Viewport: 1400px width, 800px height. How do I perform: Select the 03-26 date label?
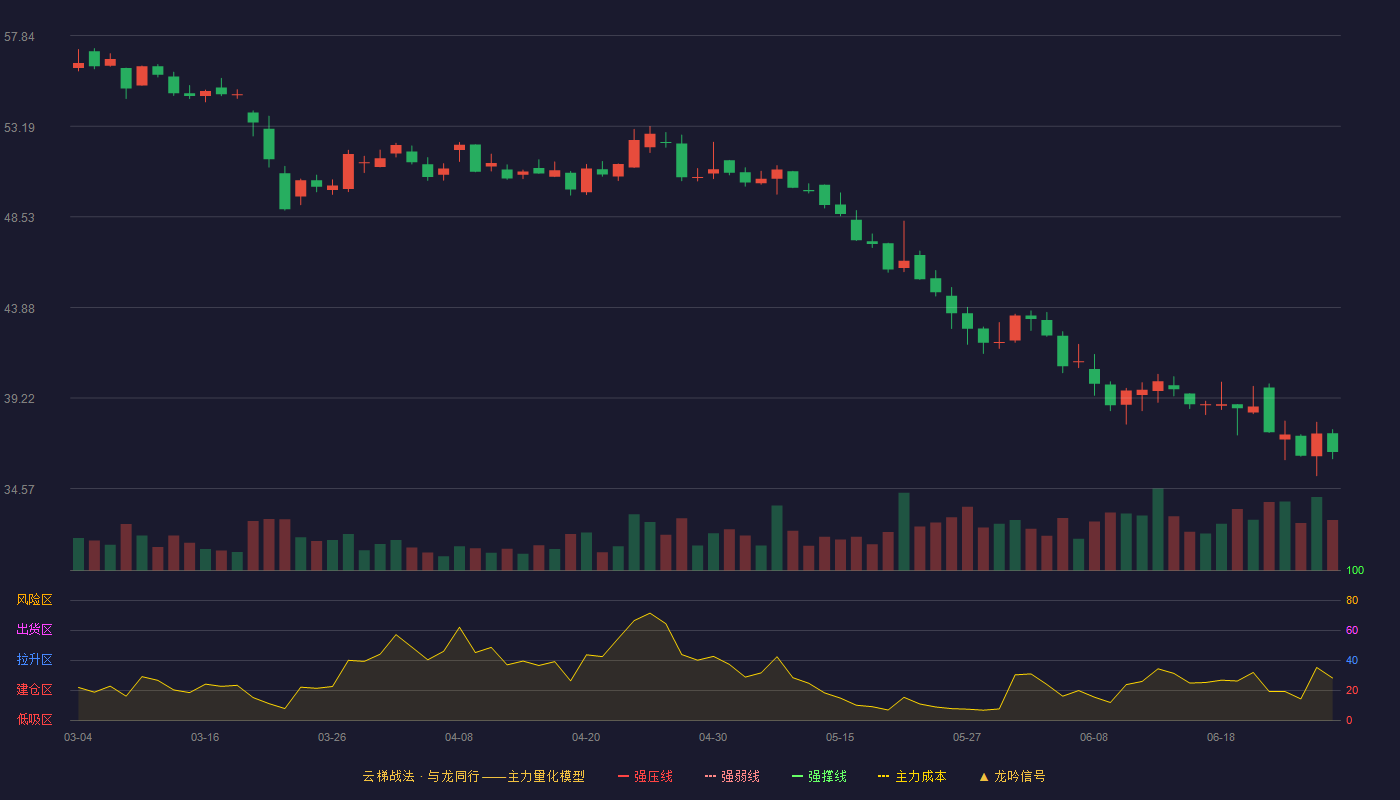(332, 737)
